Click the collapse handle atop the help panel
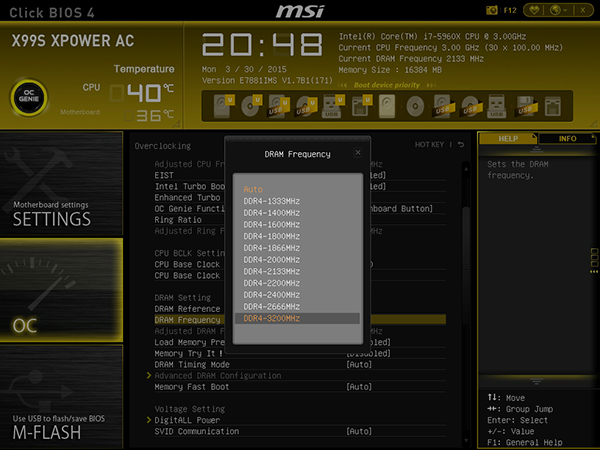Screen dimensions: 600x450 536,150
